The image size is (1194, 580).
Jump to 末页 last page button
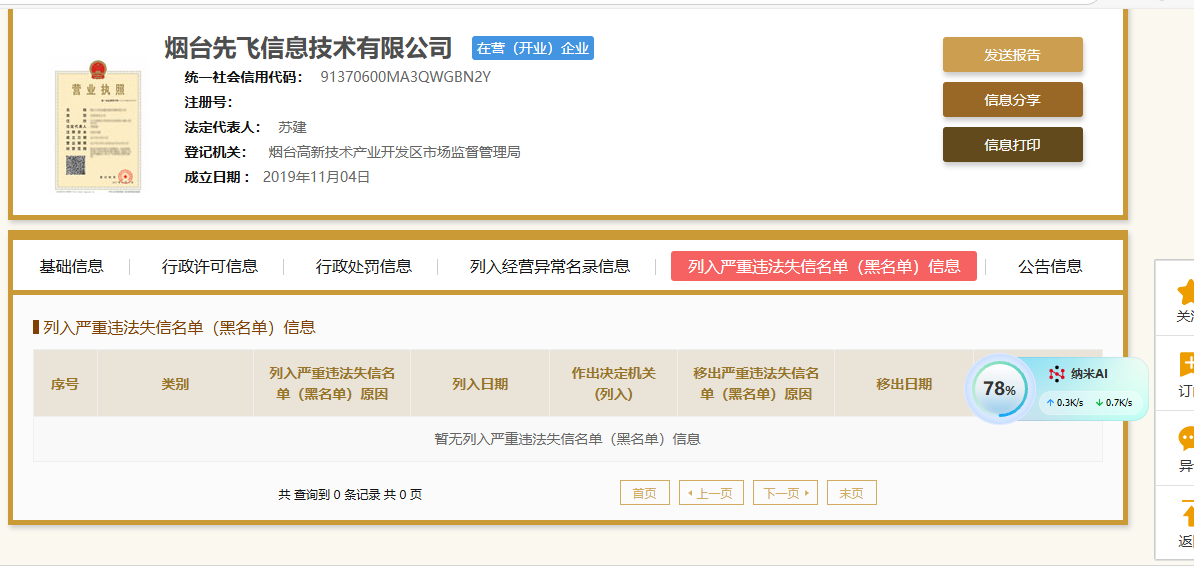(851, 493)
